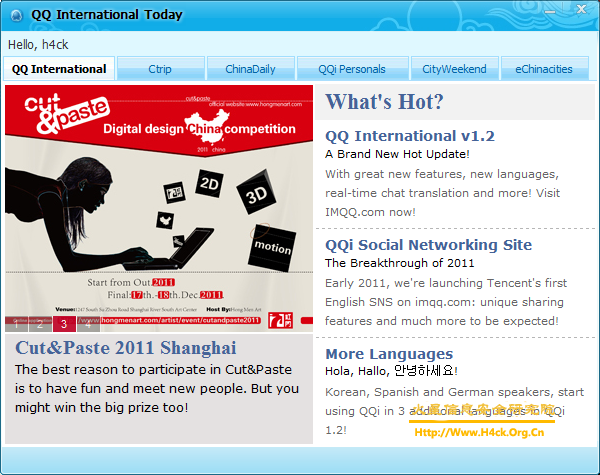Click the cut&paste logo in banner
600x475 pixels.
(x=67, y=114)
